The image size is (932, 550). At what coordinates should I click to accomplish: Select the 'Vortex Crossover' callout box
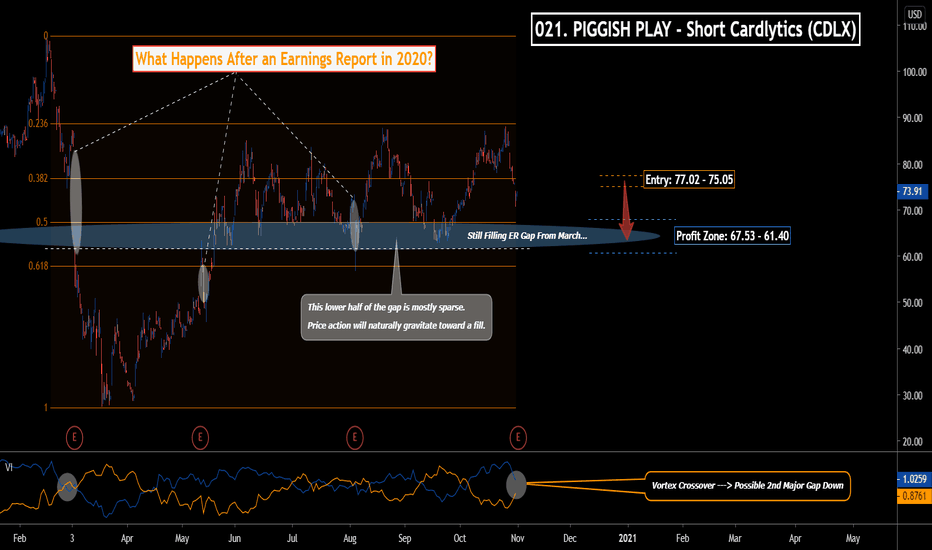coord(748,486)
